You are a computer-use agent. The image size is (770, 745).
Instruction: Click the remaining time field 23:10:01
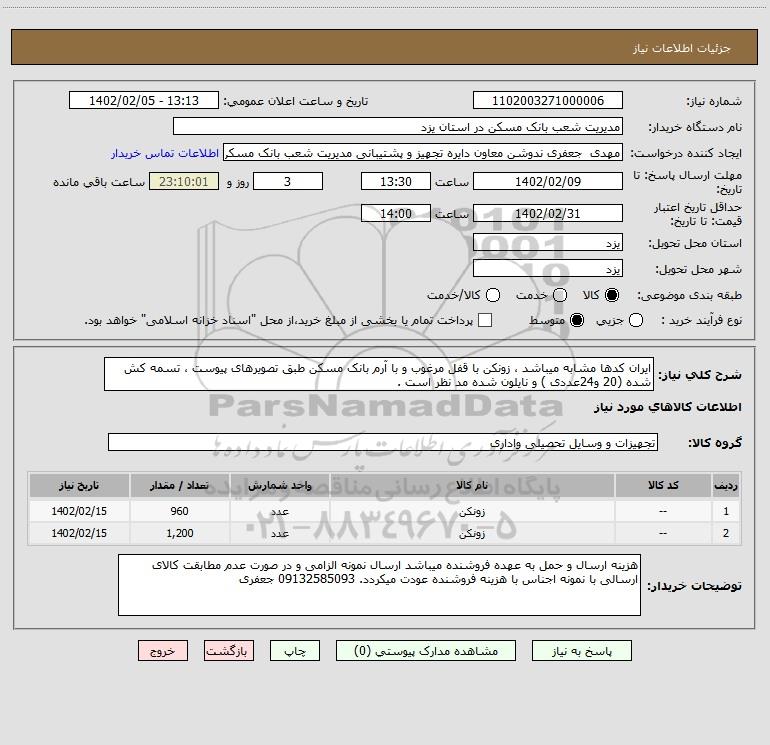click(x=184, y=182)
